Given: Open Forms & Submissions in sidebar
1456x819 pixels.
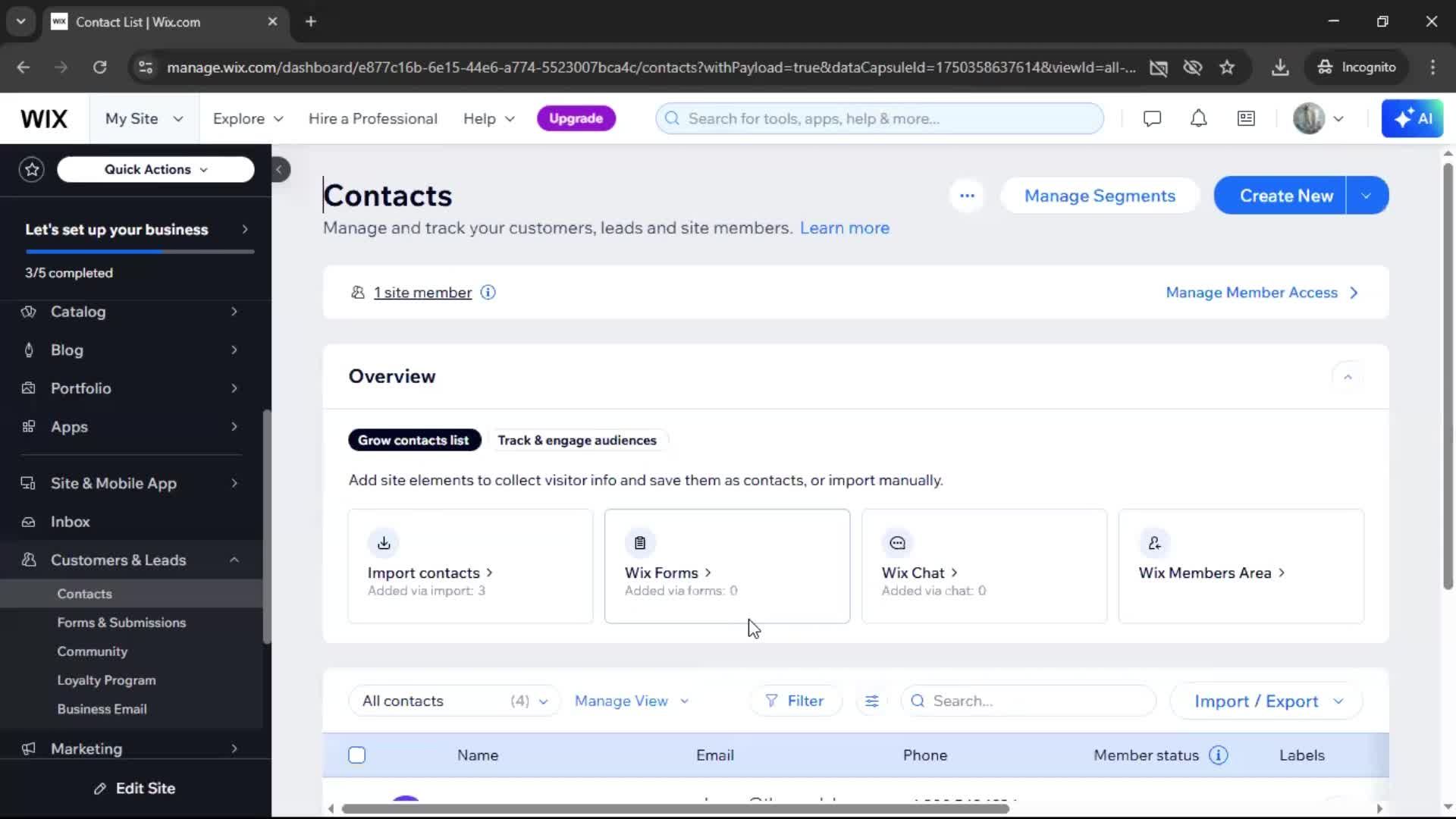Looking at the screenshot, I should [121, 623].
